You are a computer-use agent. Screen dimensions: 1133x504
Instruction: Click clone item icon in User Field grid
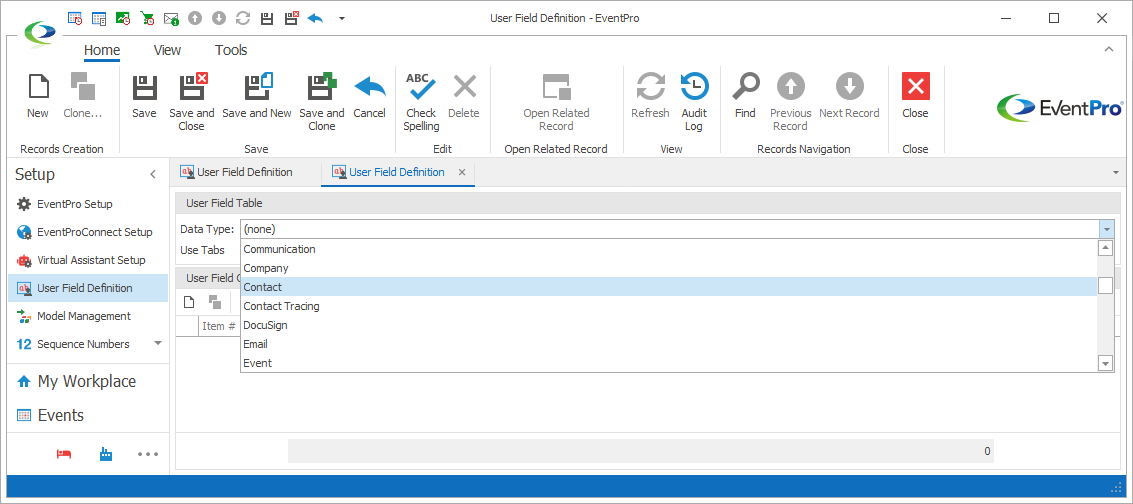[215, 302]
